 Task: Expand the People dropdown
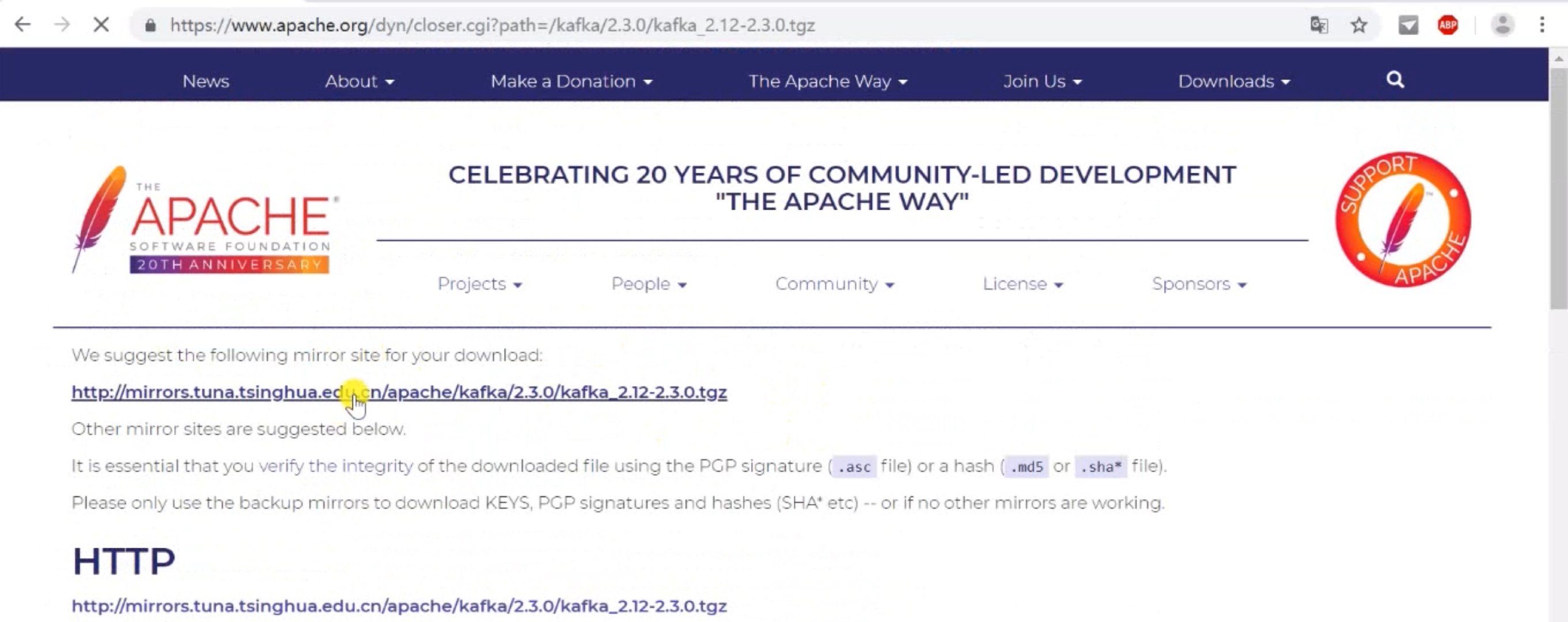(x=649, y=283)
